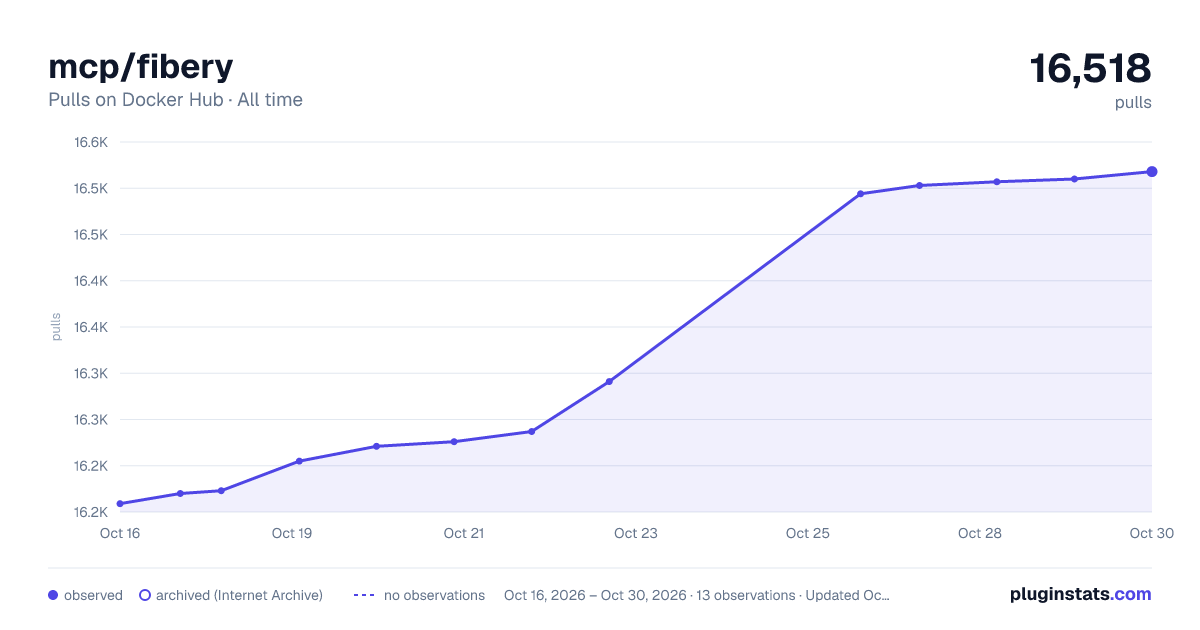The height and width of the screenshot is (630, 1200).
Task: Click the 'Pulls on Docker Hub · All time' subtitle
Action: click(x=175, y=100)
